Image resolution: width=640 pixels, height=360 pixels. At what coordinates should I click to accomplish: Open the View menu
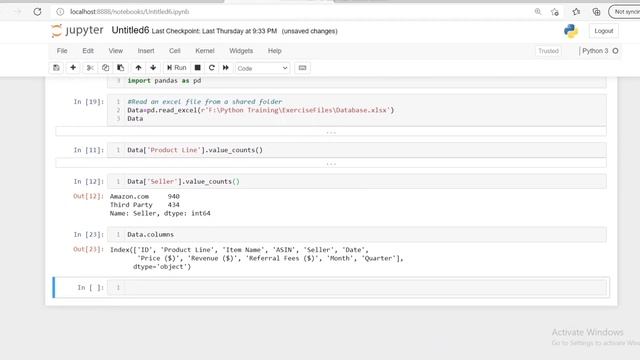116,51
